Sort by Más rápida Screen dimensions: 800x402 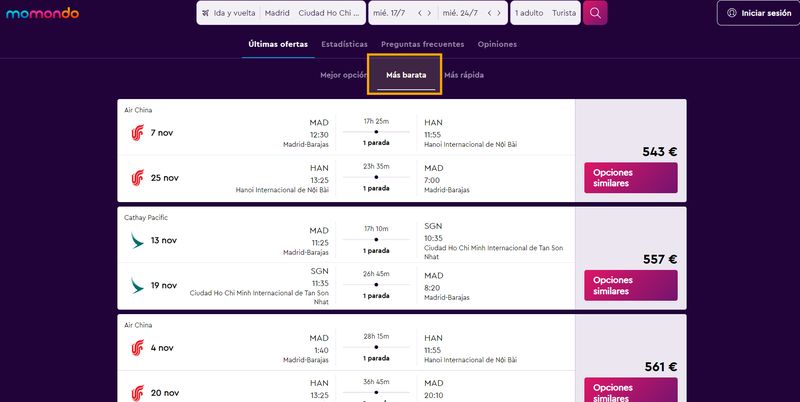[x=464, y=75]
